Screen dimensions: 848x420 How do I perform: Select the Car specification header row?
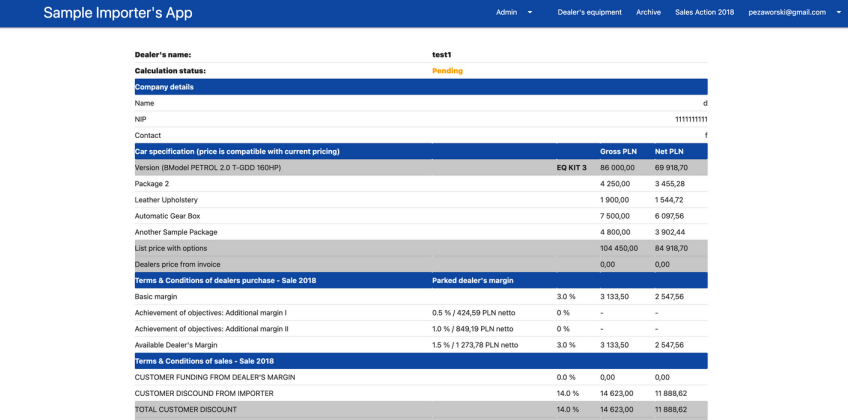[237, 152]
